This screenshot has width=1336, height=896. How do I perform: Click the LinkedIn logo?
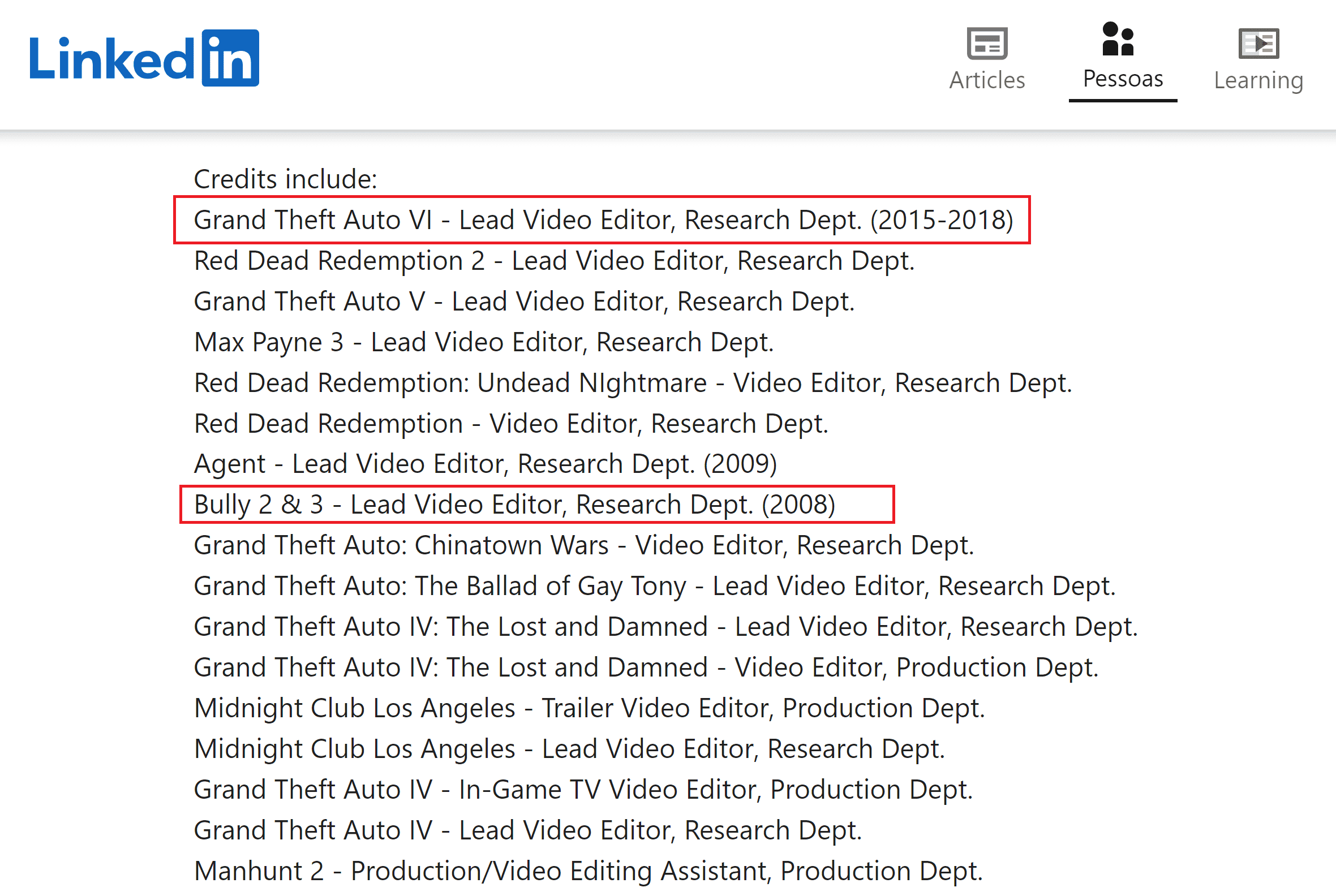[x=143, y=58]
